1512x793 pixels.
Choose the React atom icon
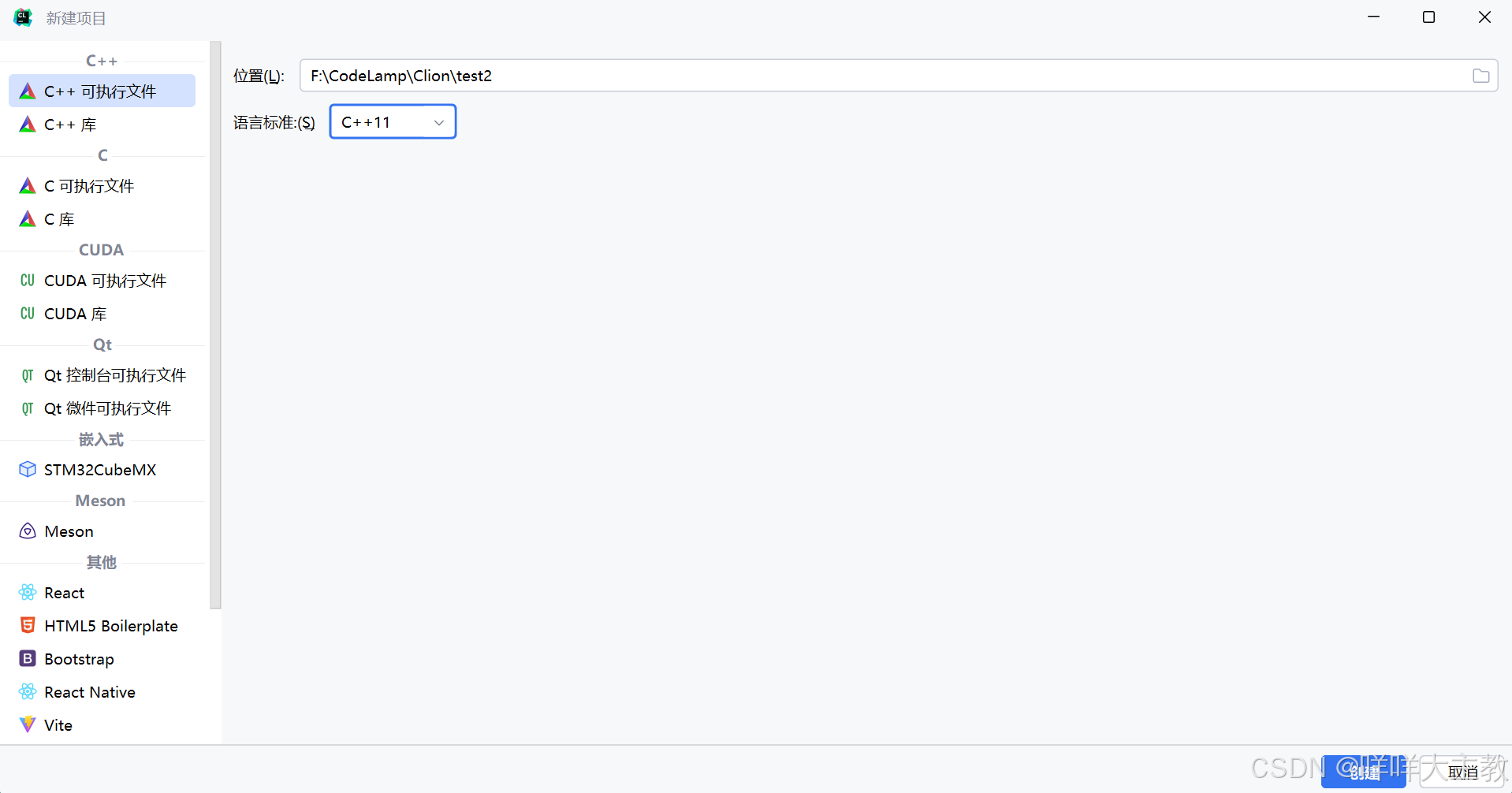(x=28, y=593)
